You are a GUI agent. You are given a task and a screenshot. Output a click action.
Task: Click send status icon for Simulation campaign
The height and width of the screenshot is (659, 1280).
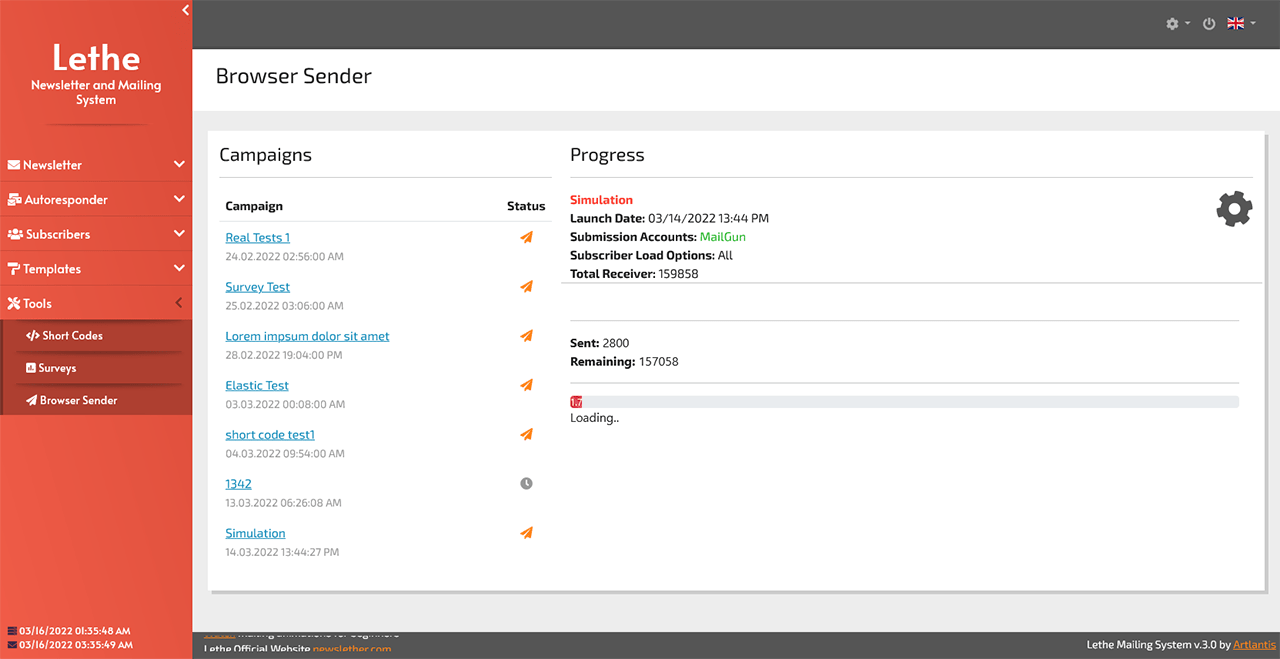click(x=526, y=533)
